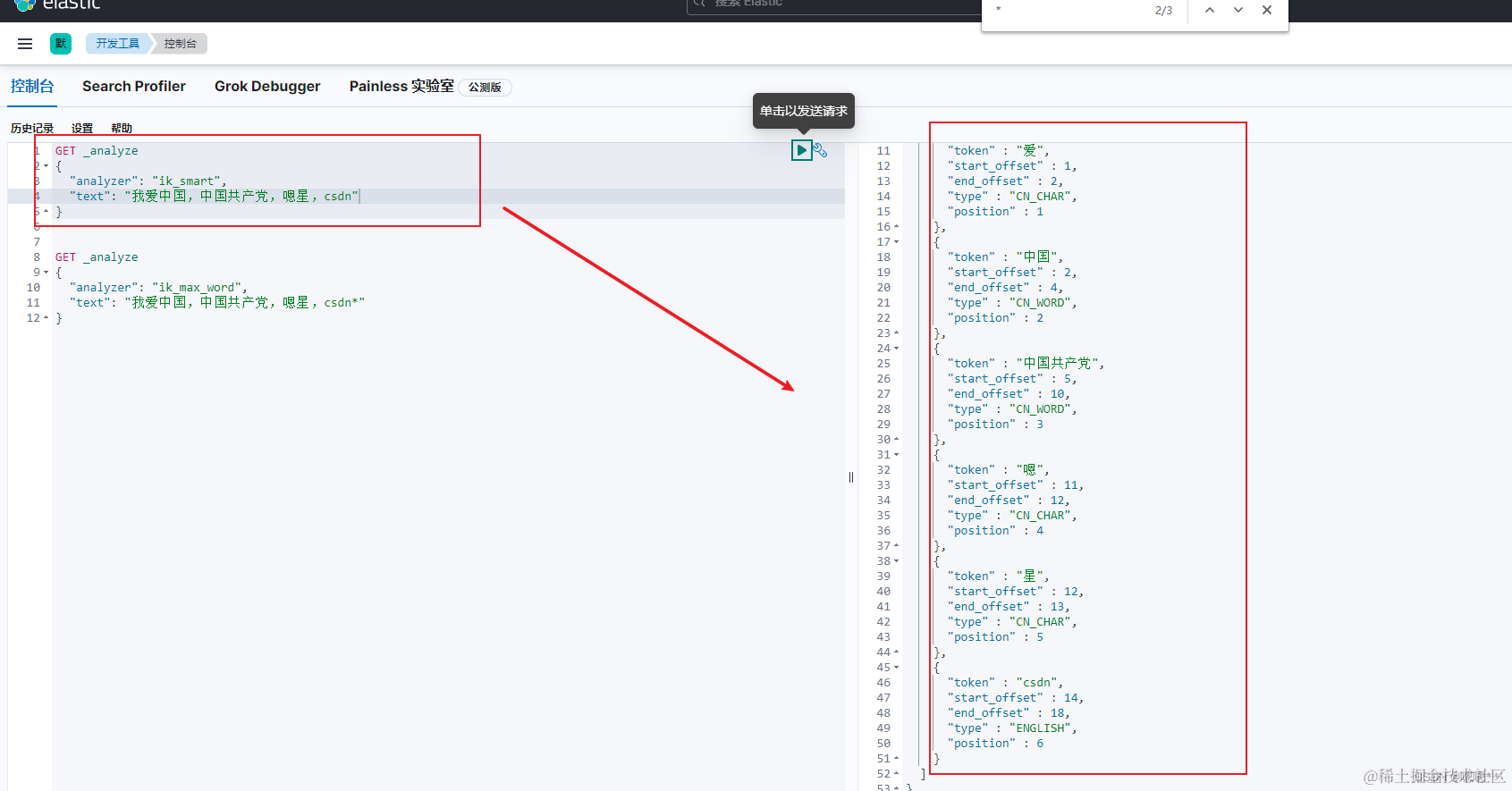
Task: Collapse fold at editor line 9
Action: pos(46,273)
